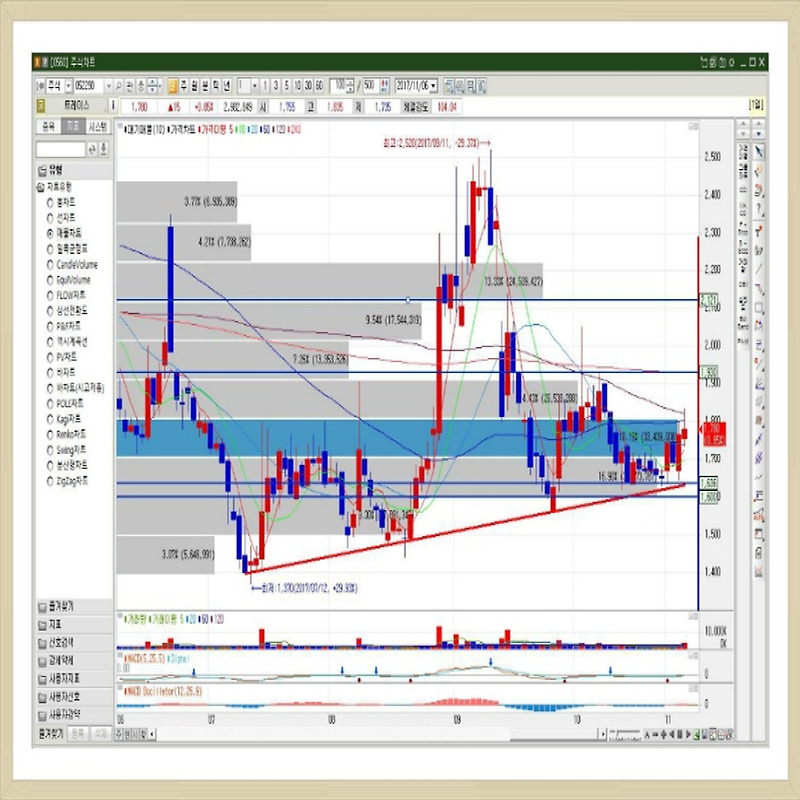Select the Kagi차트 radio option
800x800 pixels.
(50, 419)
